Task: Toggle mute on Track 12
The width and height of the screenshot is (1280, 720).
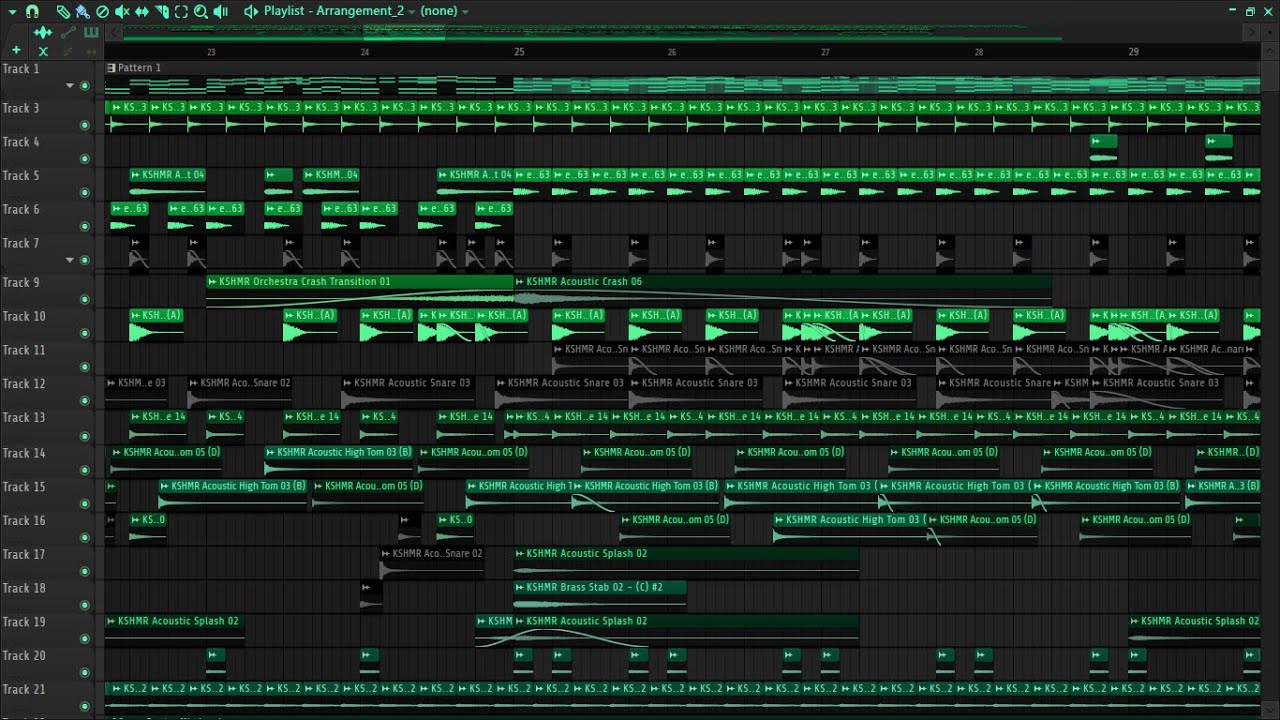Action: [84, 401]
